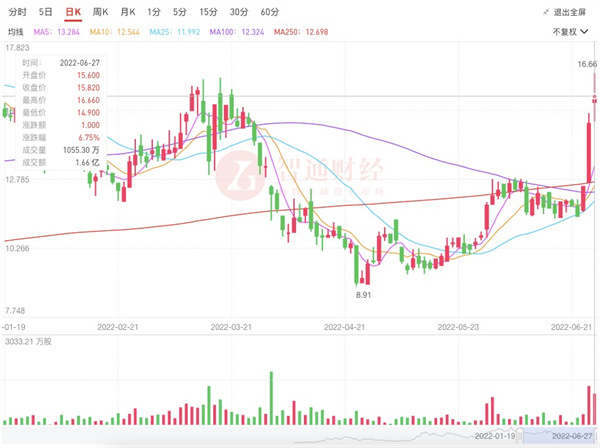Click the 8.91 low price candlestick marker
Screen dimensions: 600x448
coord(364,296)
